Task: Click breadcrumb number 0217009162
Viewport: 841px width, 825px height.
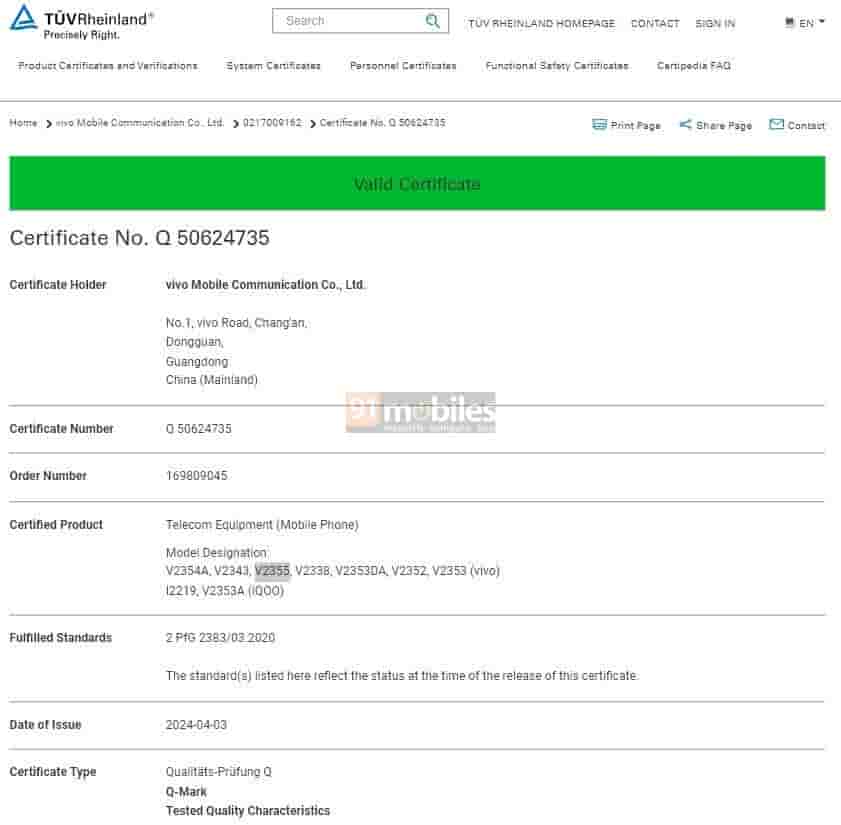Action: point(272,123)
